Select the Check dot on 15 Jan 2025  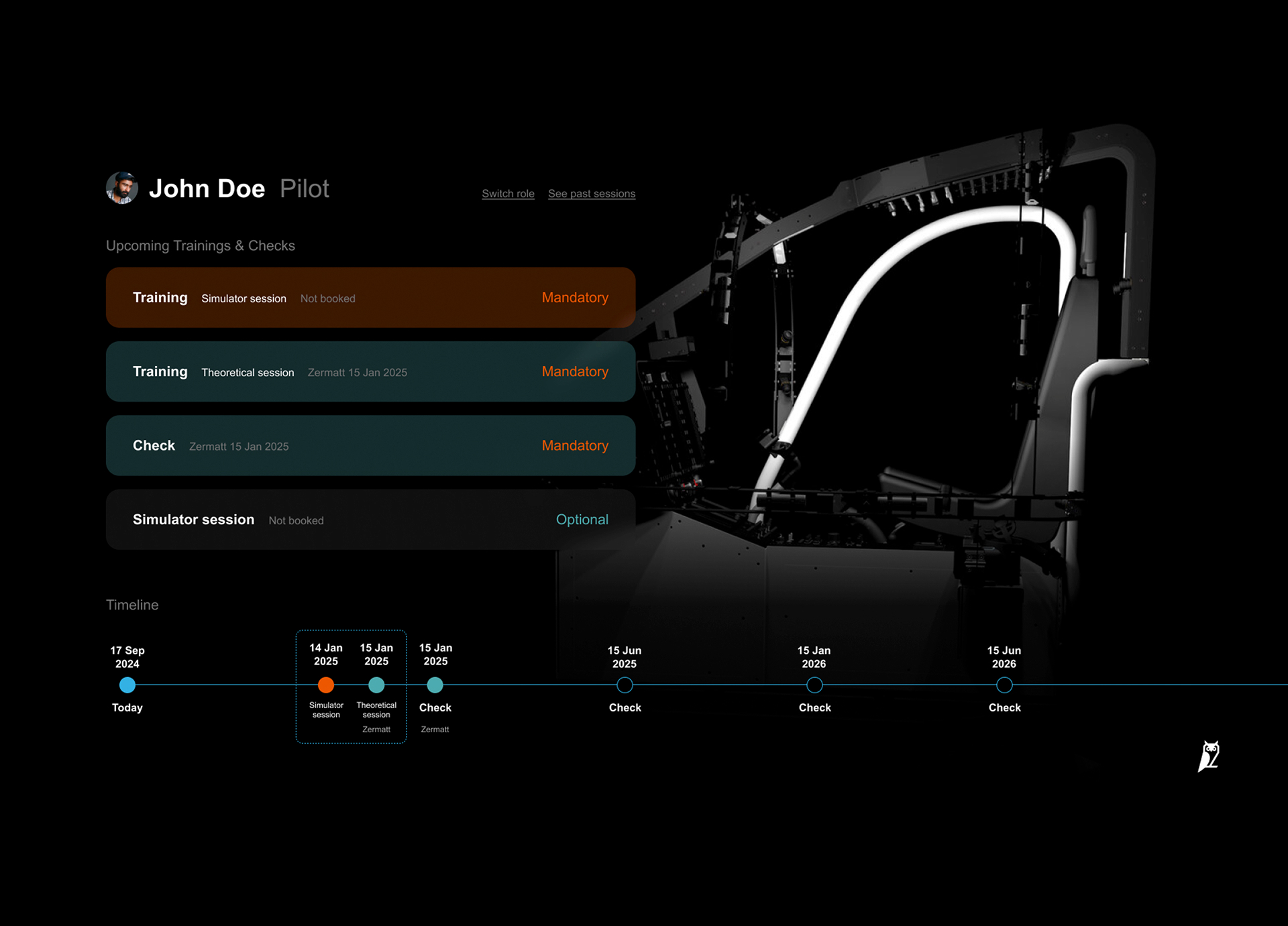pyautogui.click(x=435, y=685)
